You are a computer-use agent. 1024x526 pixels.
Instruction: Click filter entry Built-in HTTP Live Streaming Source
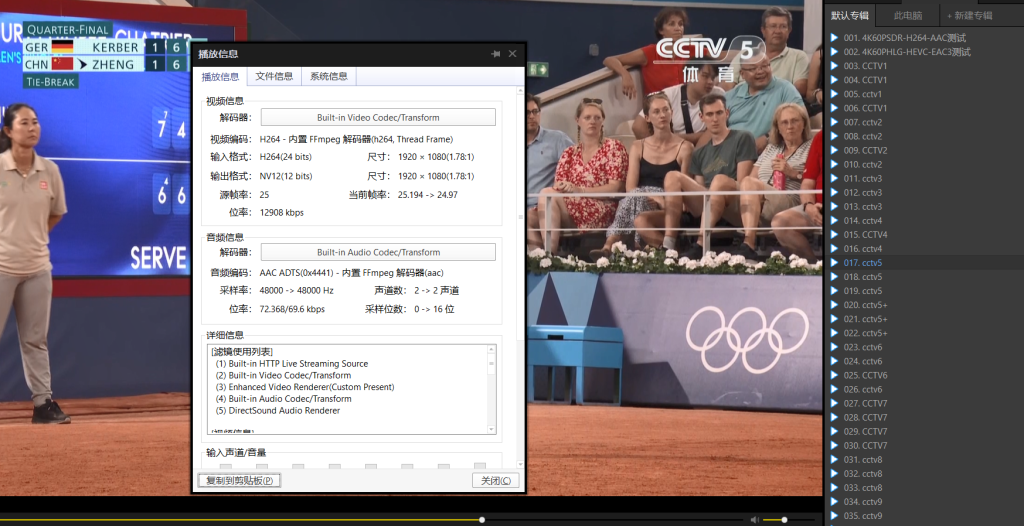pyautogui.click(x=292, y=363)
